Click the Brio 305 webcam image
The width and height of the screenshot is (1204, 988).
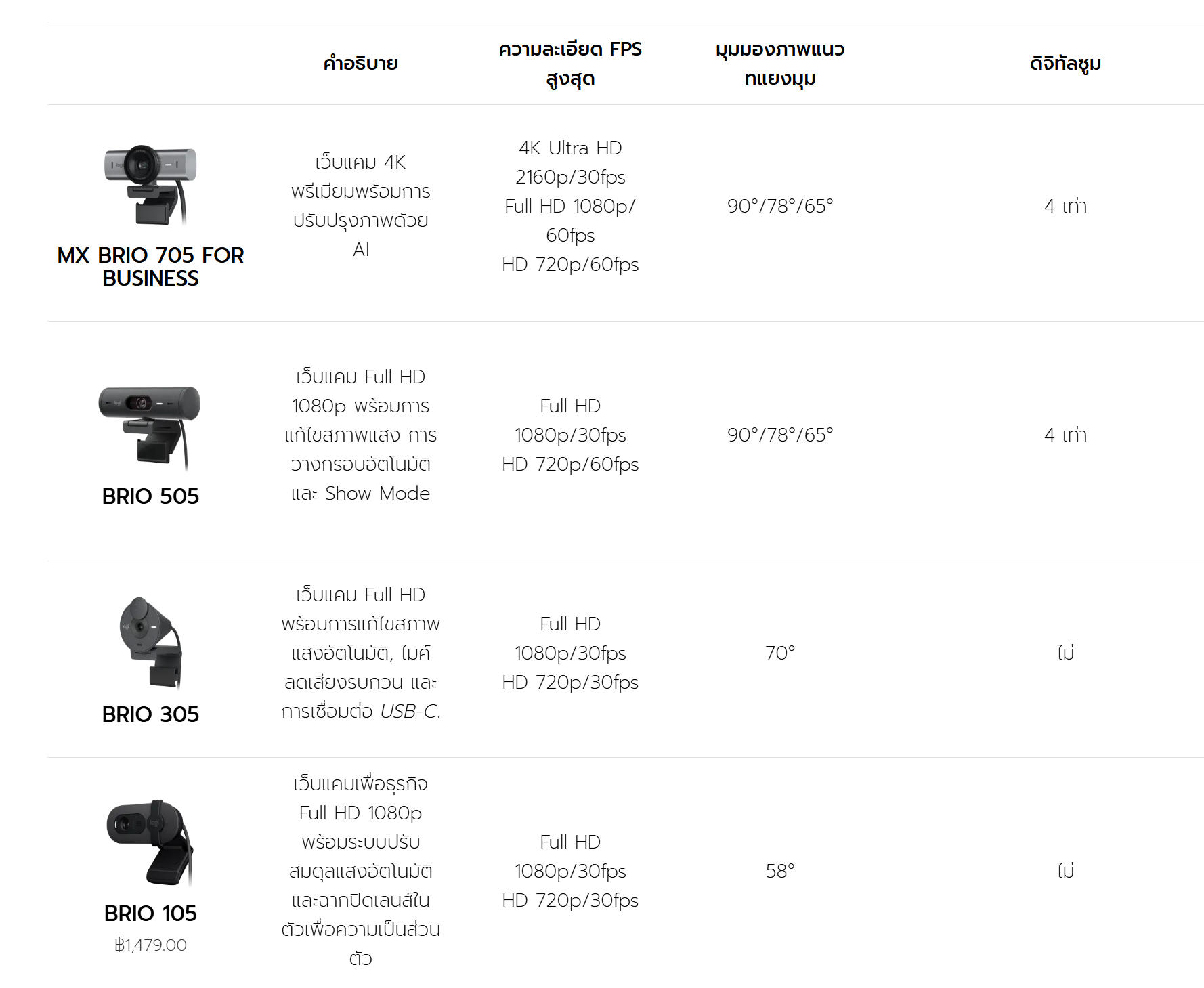(150, 642)
